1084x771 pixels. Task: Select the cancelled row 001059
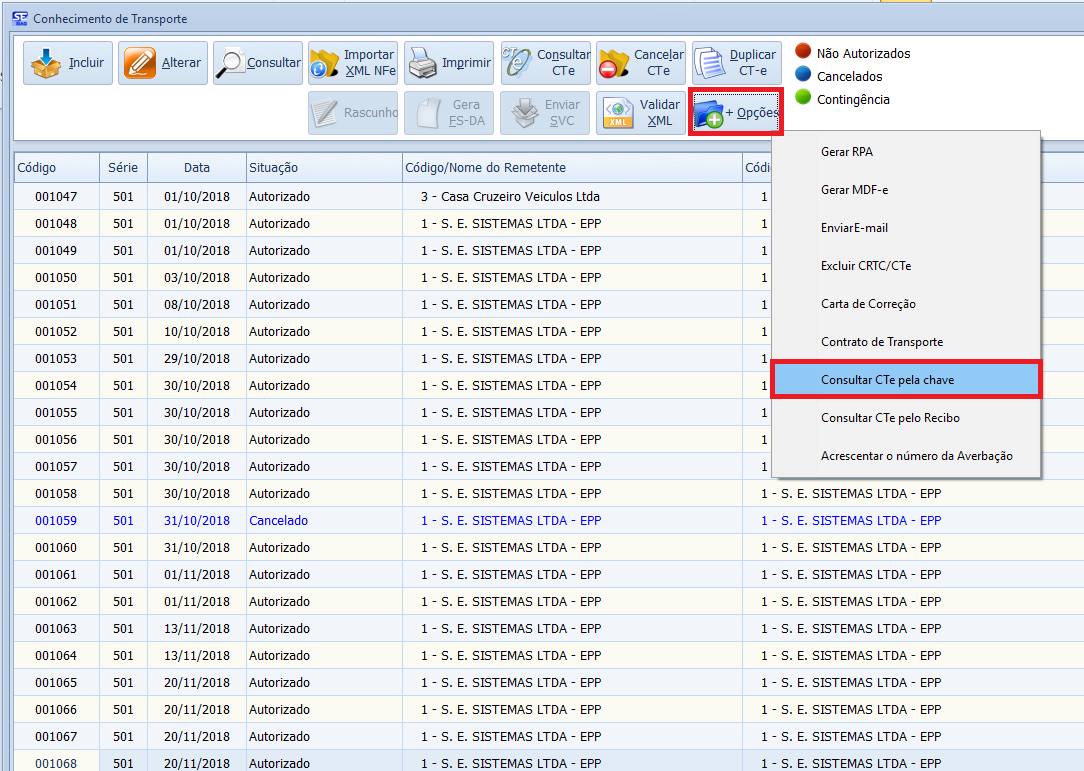pyautogui.click(x=278, y=521)
